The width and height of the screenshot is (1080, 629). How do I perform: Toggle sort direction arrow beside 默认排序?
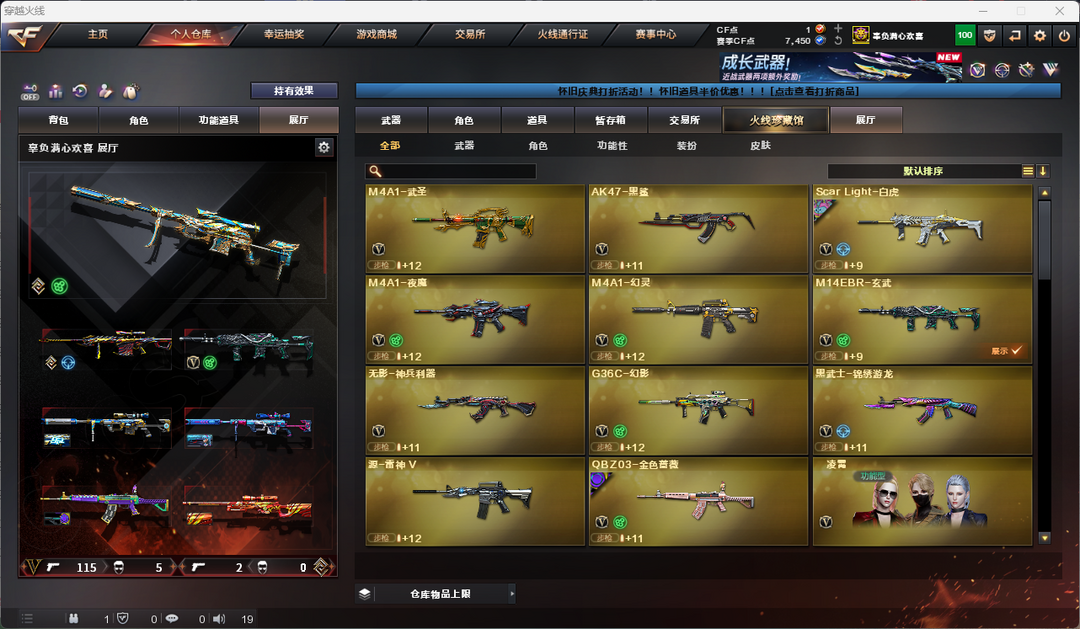(x=1043, y=171)
